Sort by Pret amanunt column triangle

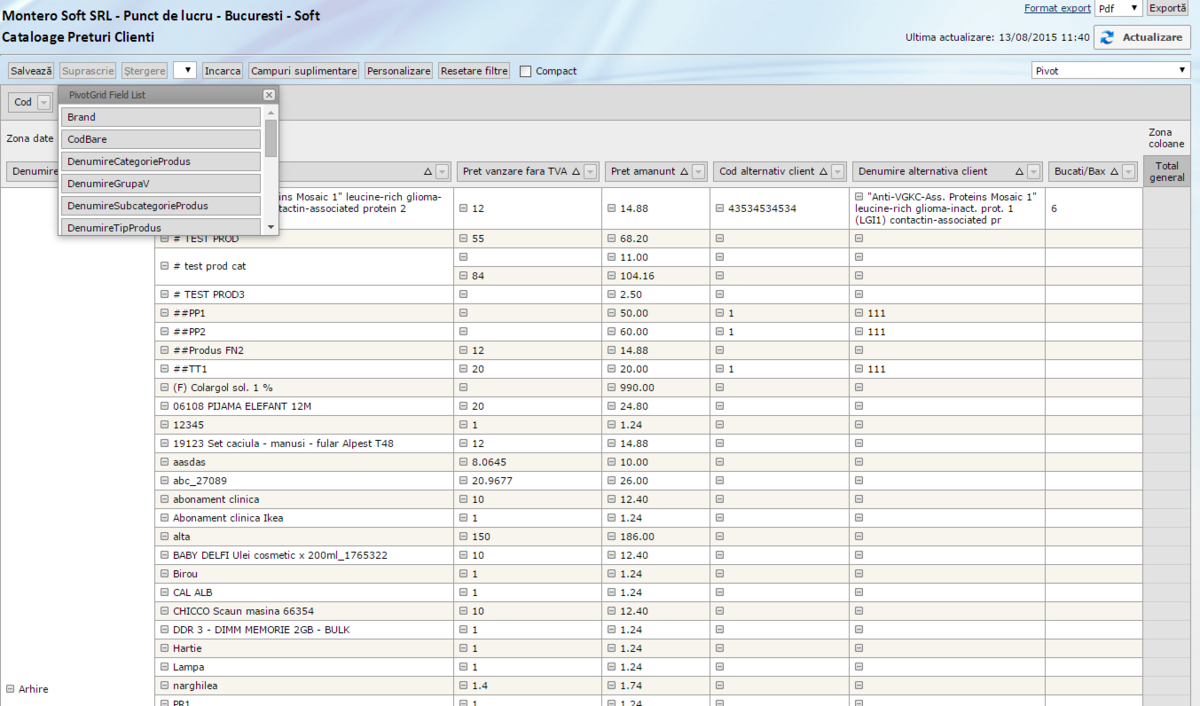pos(685,172)
